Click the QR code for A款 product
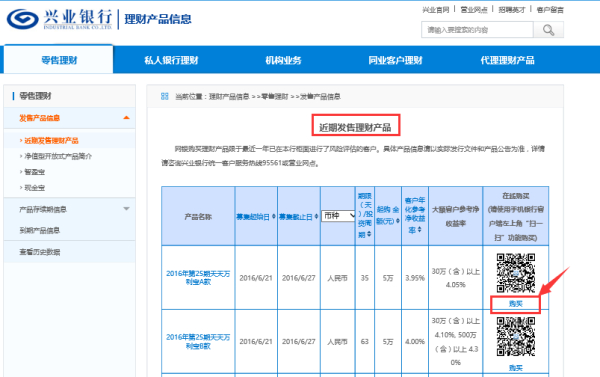Image resolution: width=600 pixels, height=377 pixels. (515, 273)
